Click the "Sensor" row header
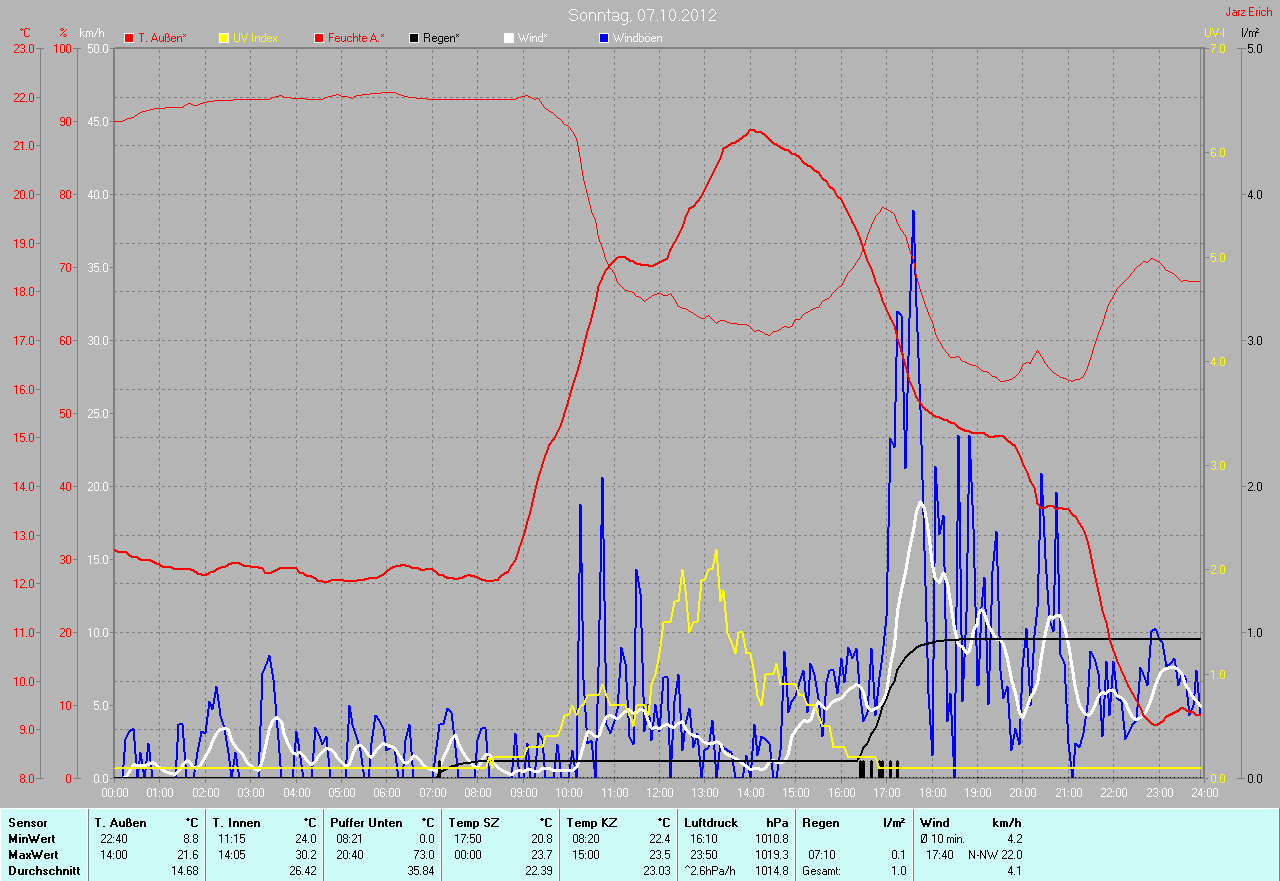This screenshot has width=1280, height=881. (x=28, y=823)
